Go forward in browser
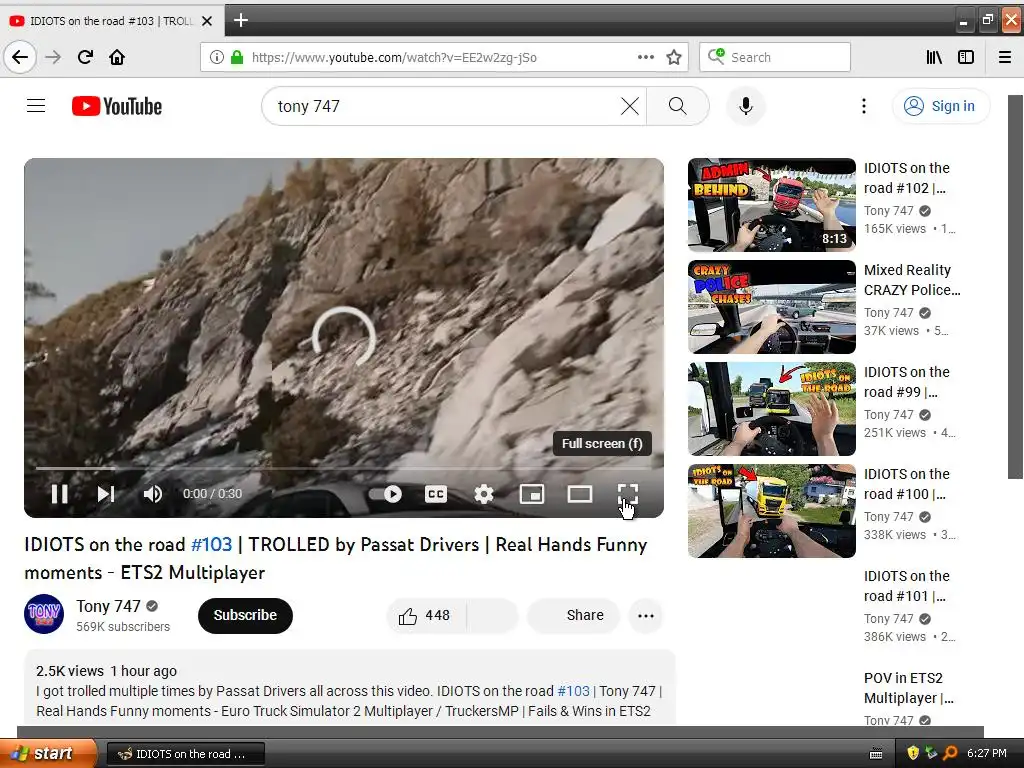 point(53,57)
